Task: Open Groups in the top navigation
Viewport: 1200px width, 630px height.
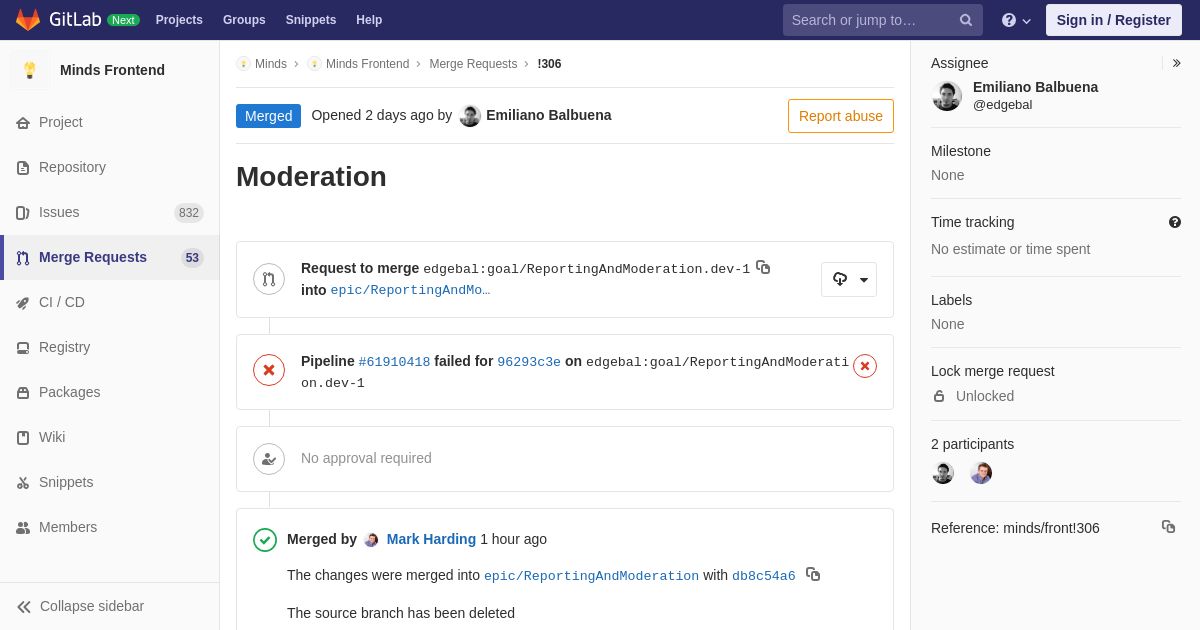Action: (x=244, y=20)
